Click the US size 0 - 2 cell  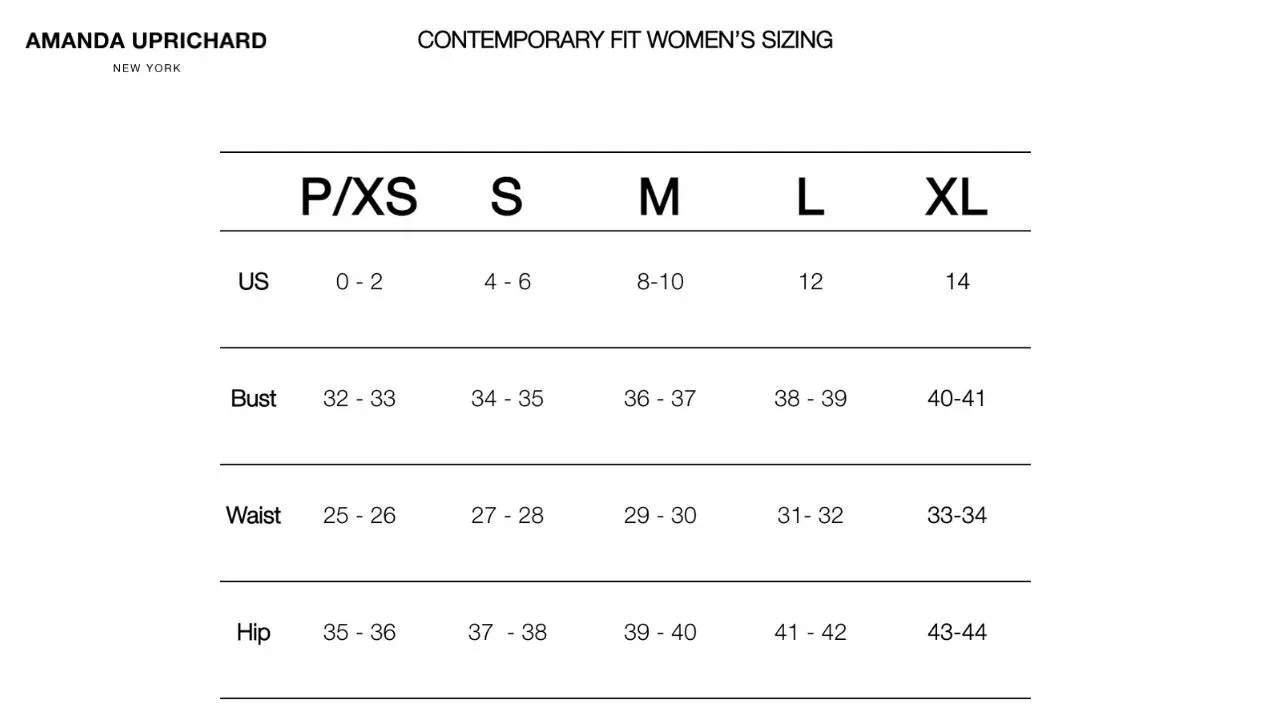(359, 282)
